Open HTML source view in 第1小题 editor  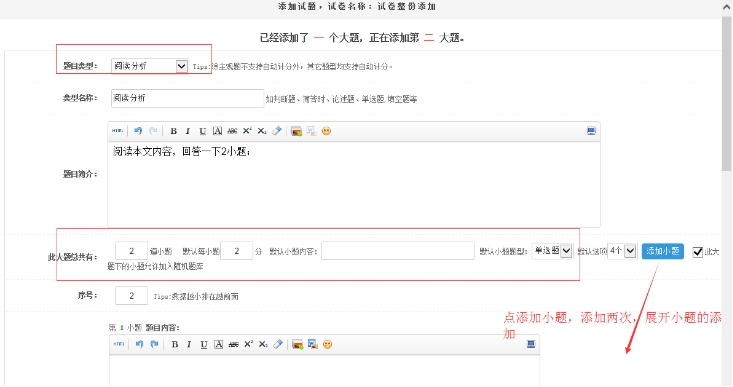[x=119, y=344]
